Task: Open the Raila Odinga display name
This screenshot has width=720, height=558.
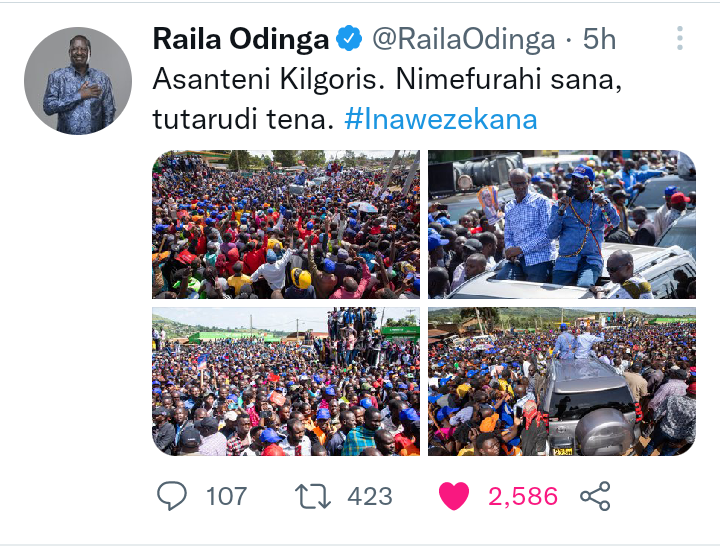Action: 241,39
